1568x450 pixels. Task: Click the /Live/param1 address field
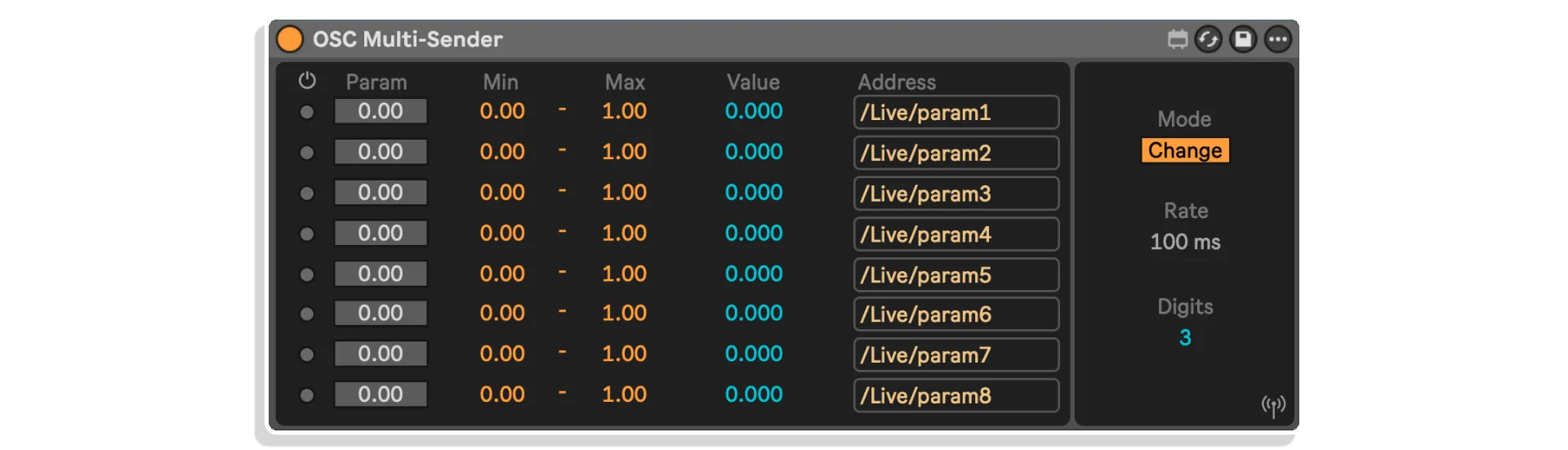[x=956, y=112]
